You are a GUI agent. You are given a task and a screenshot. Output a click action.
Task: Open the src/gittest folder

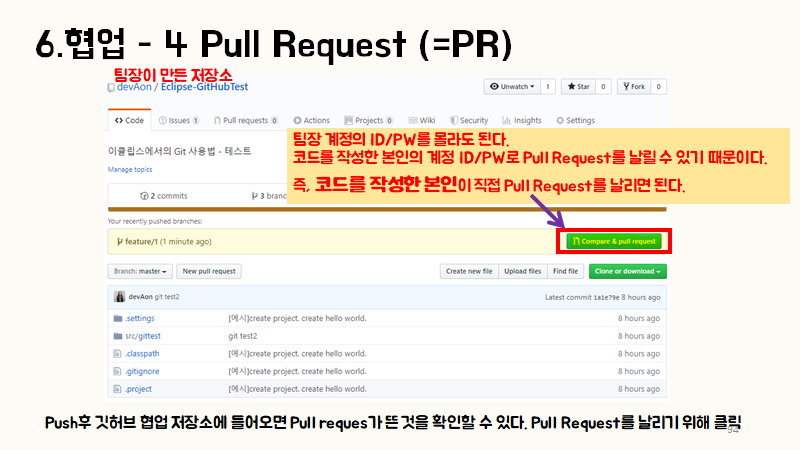(x=143, y=336)
